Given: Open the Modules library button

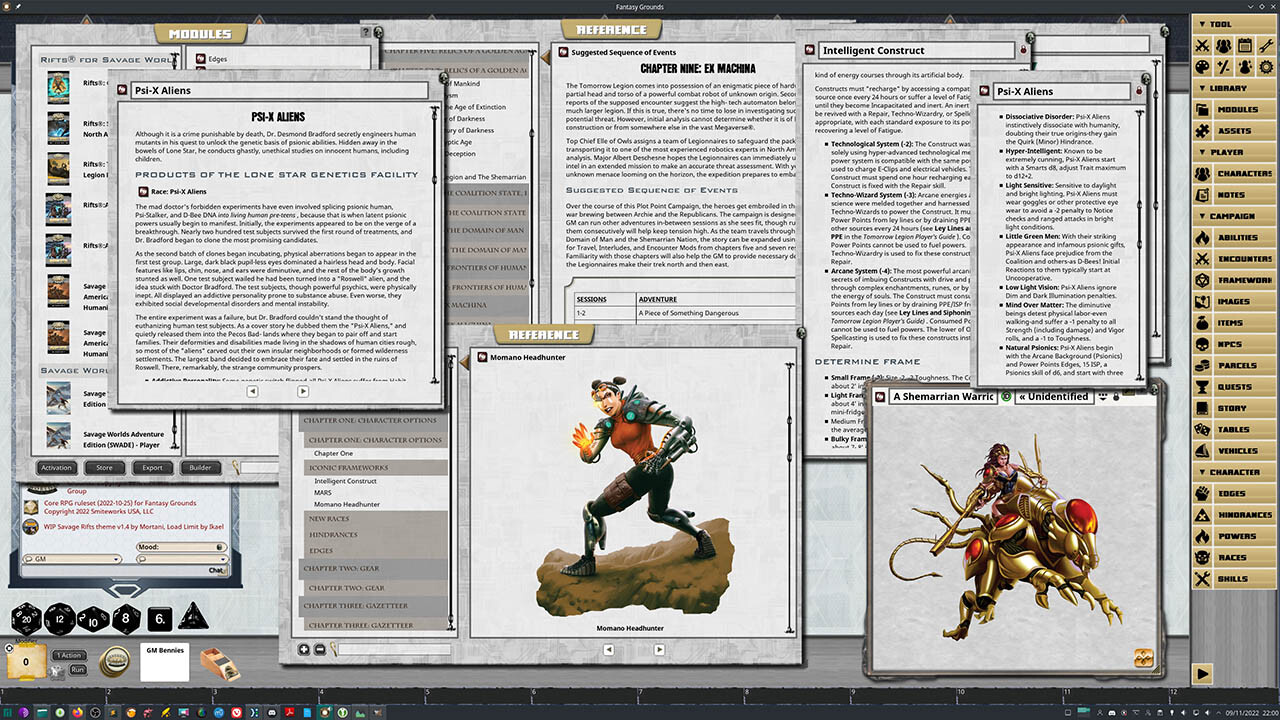Looking at the screenshot, I should coord(1236,110).
